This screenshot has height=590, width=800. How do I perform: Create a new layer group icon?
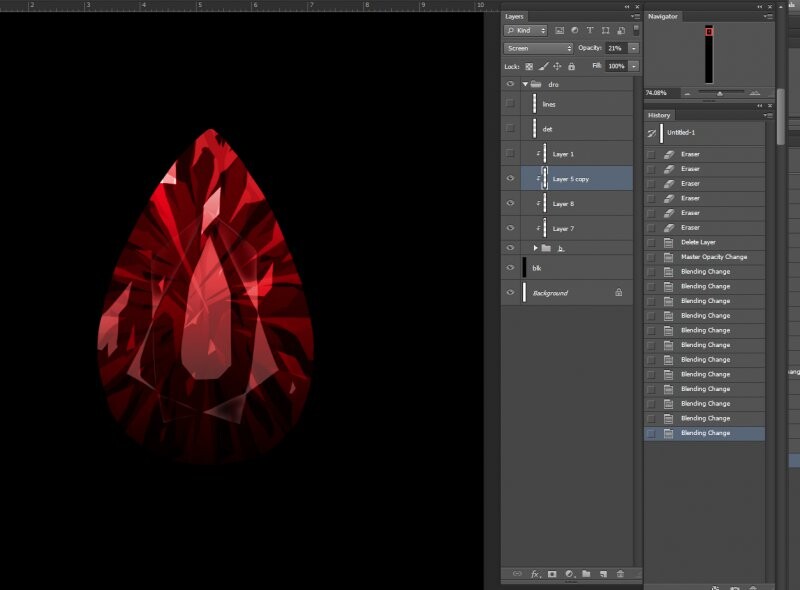586,574
